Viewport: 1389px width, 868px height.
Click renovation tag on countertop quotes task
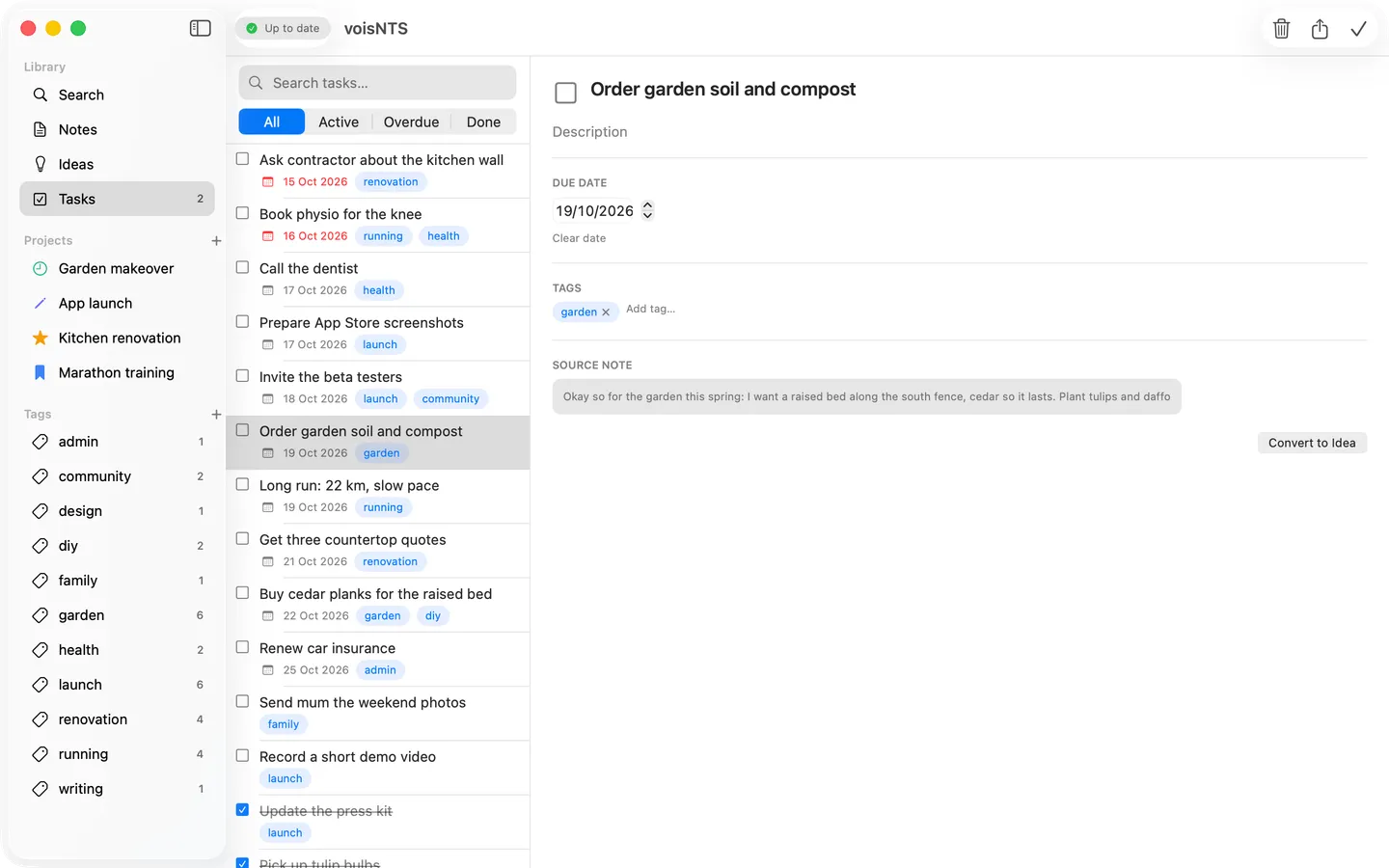pyautogui.click(x=391, y=561)
